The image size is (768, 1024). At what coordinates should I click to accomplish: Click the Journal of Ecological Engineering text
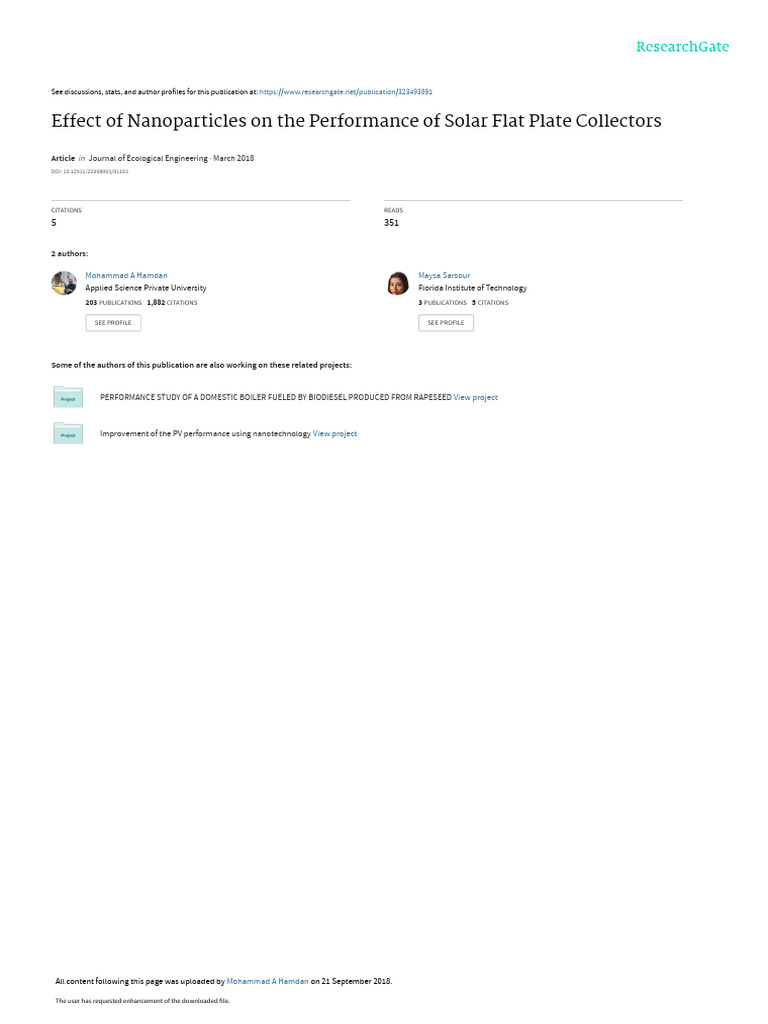148,158
